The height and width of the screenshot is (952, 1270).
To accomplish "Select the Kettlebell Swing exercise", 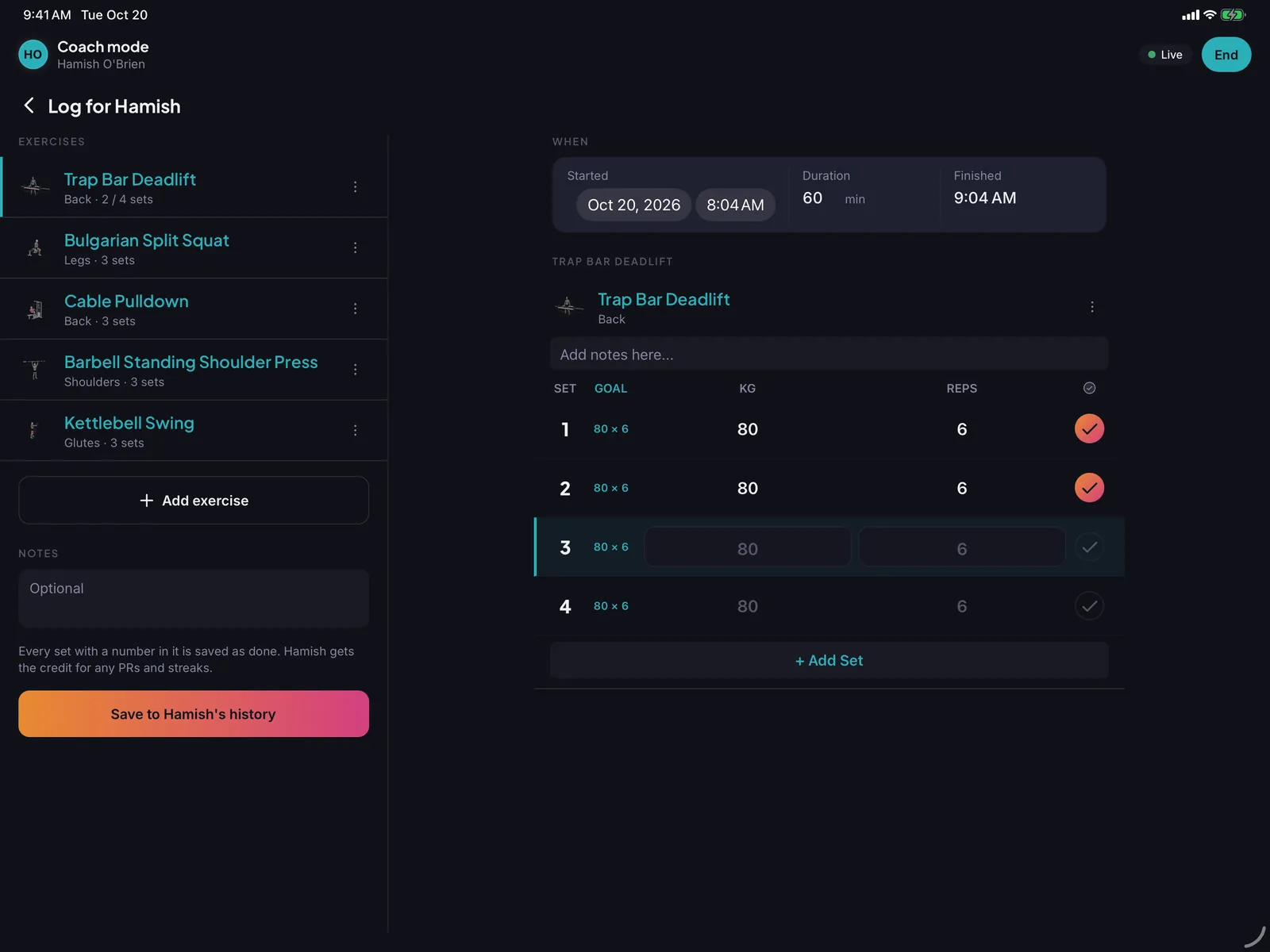I will pyautogui.click(x=194, y=431).
